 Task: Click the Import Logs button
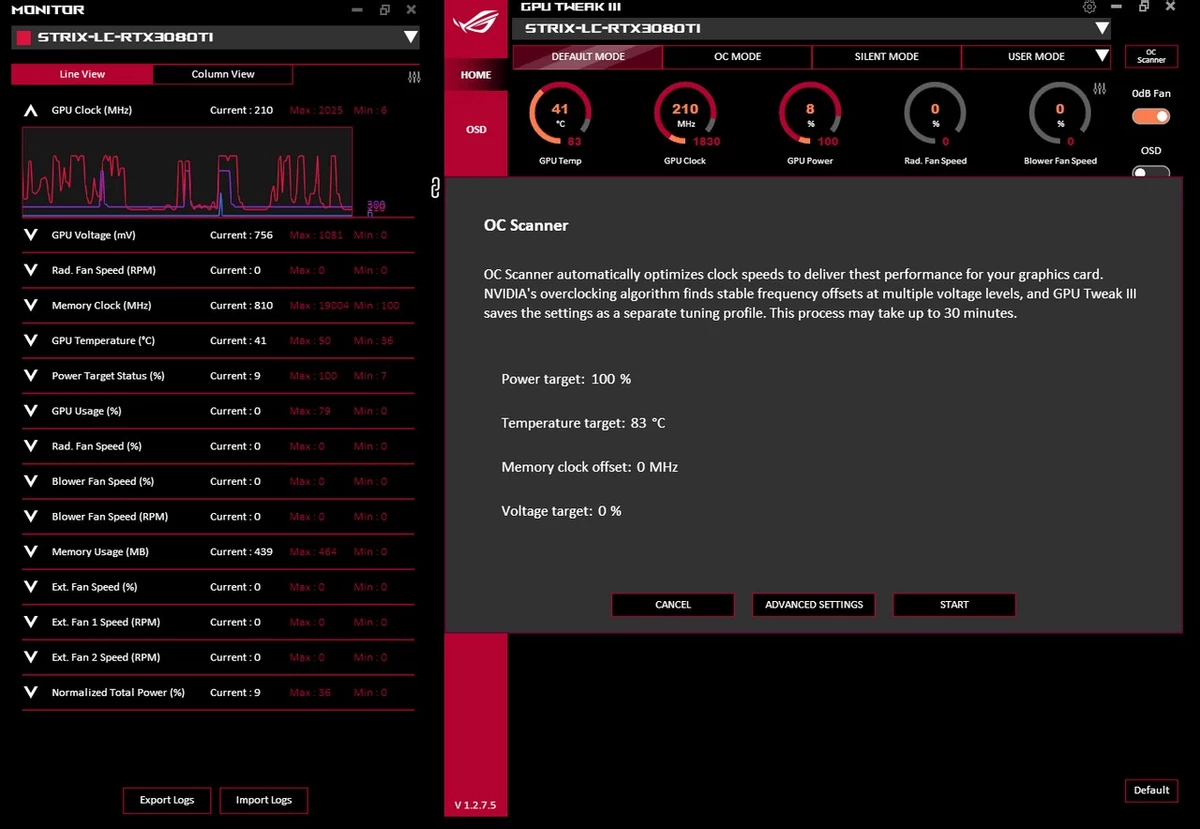click(x=264, y=800)
